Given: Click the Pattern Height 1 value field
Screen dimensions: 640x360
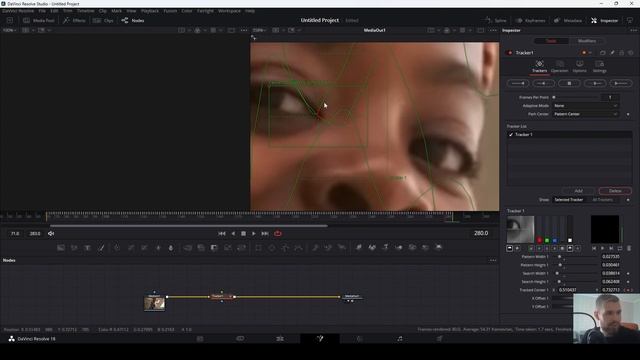Looking at the screenshot, I should pos(611,265).
